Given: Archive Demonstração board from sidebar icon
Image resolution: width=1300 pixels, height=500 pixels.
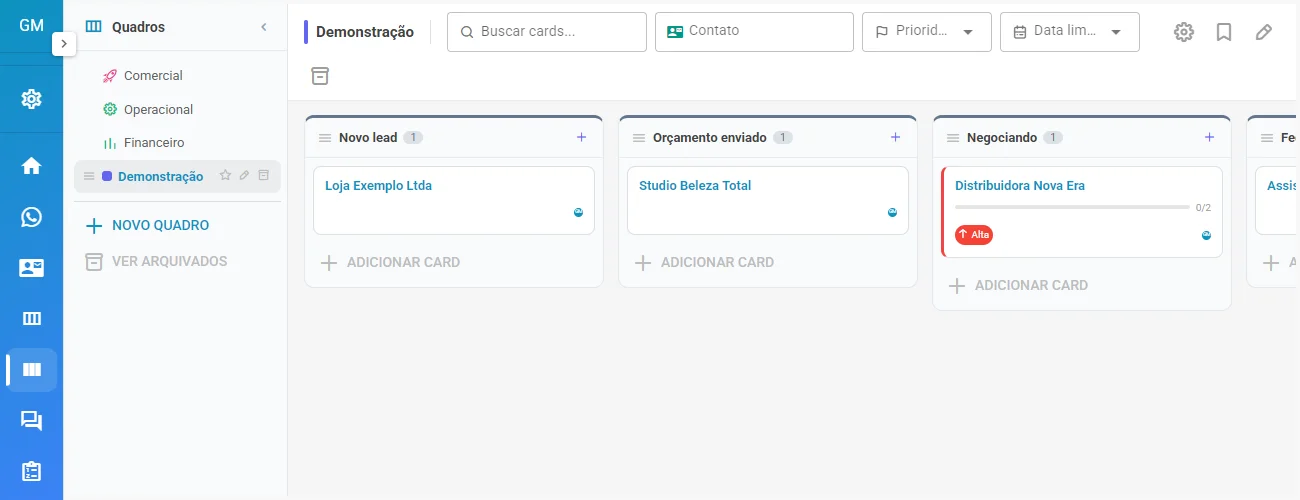Looking at the screenshot, I should click(264, 175).
